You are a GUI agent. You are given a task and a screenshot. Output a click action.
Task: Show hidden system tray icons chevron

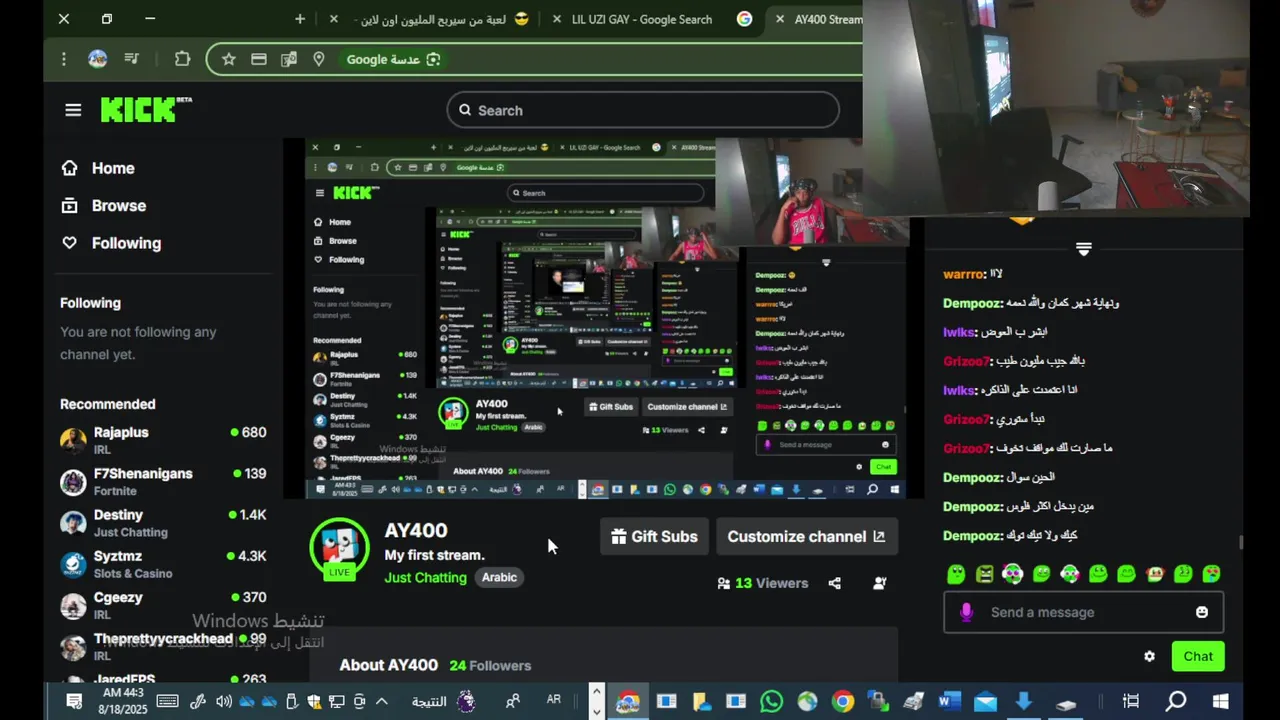click(x=381, y=702)
